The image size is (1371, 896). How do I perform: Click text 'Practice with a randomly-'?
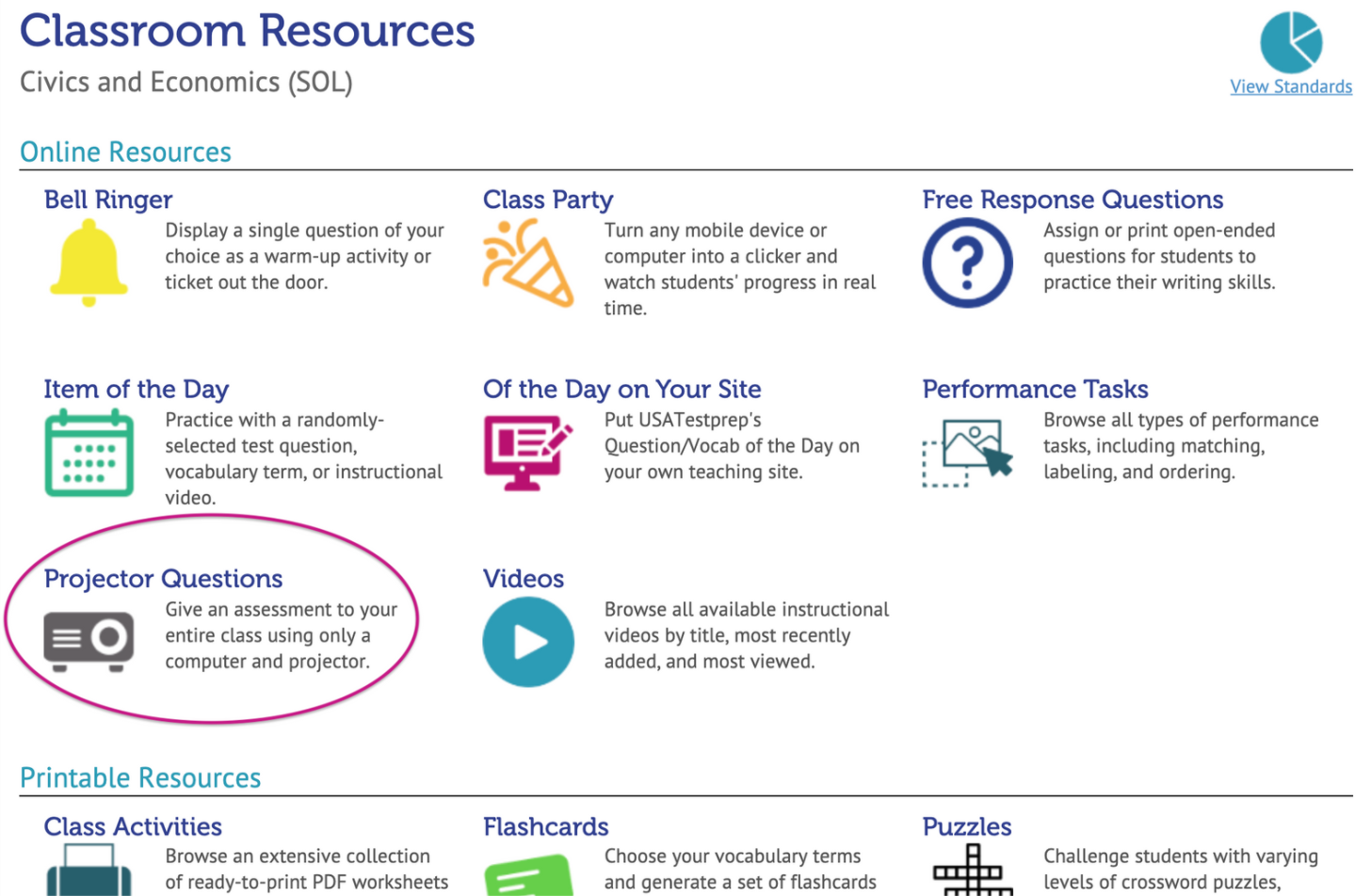tap(275, 420)
